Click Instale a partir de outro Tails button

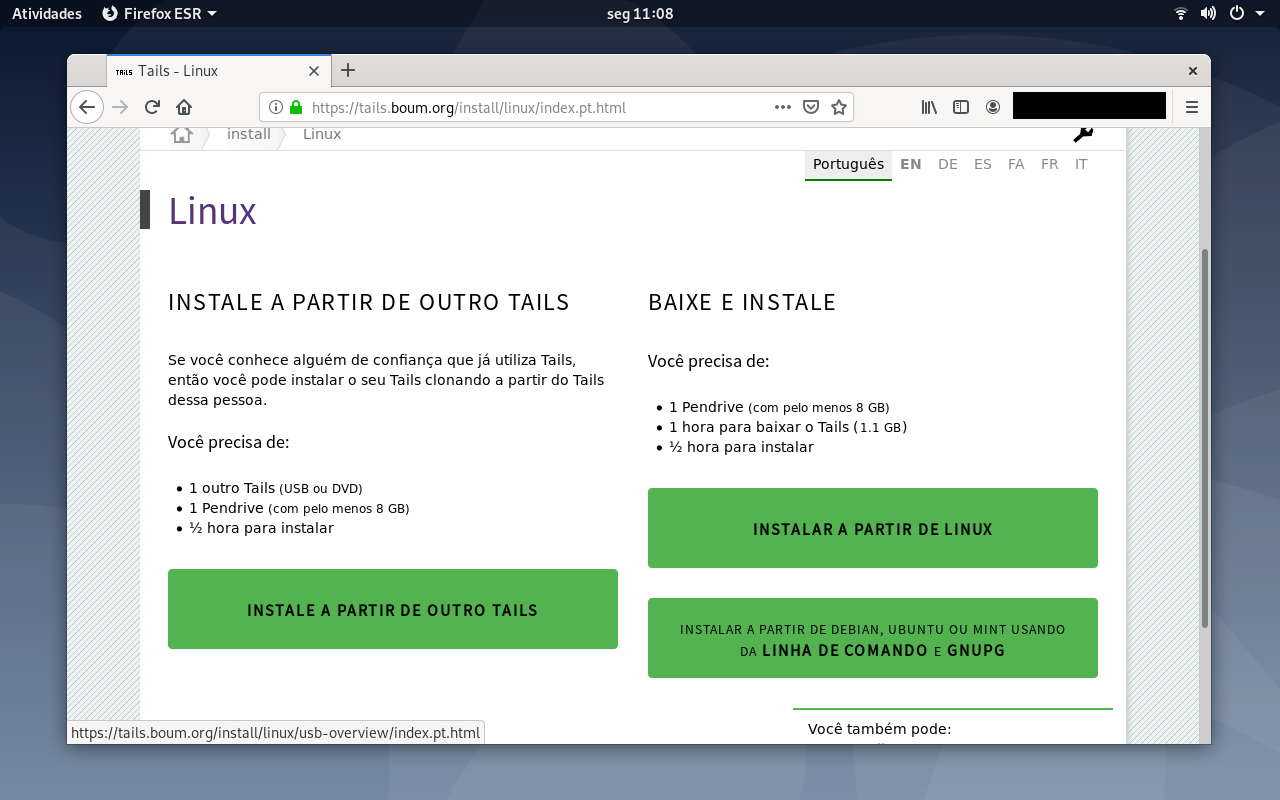click(x=393, y=609)
